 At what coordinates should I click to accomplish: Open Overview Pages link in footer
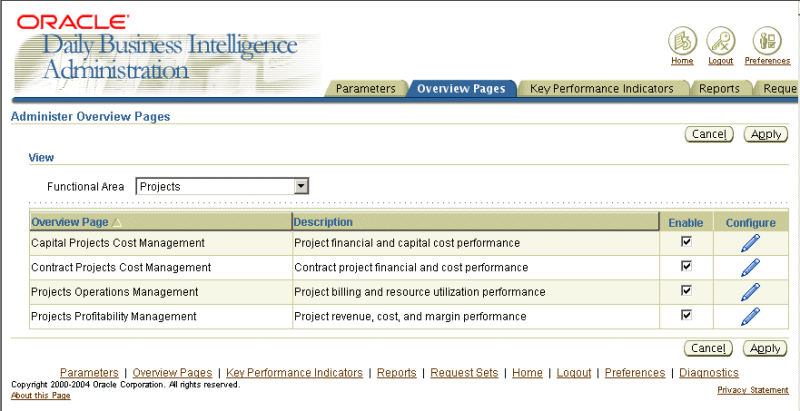coord(172,373)
